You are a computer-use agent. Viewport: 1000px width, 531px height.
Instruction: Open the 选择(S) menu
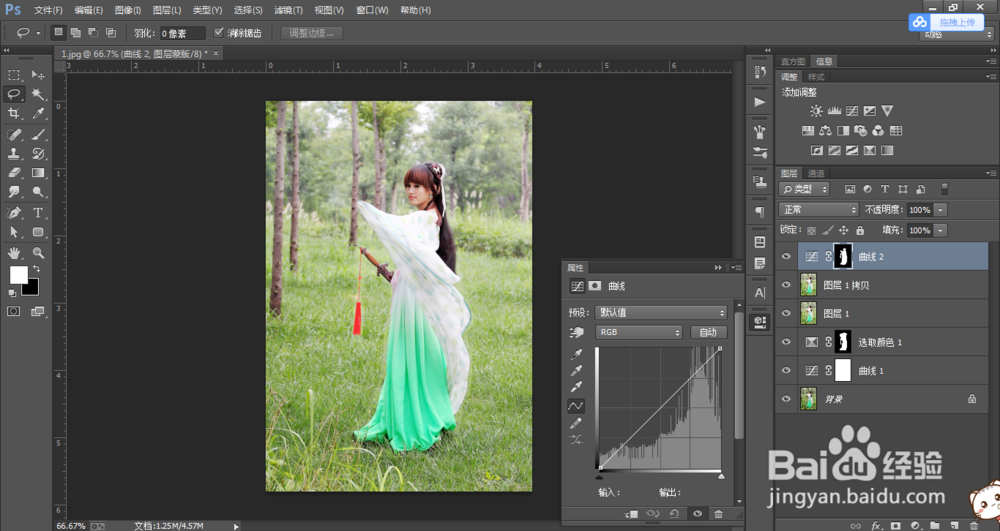248,10
